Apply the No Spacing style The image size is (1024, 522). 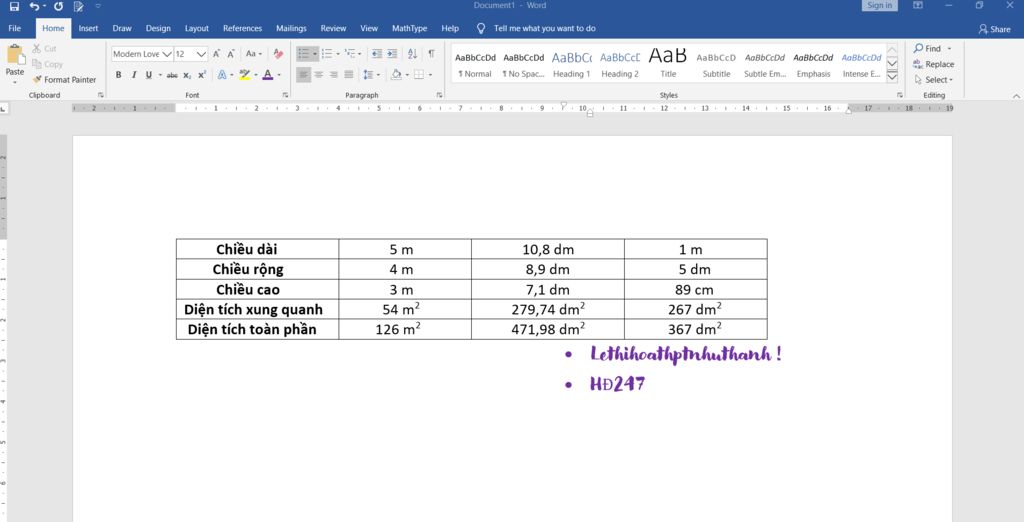point(523,64)
